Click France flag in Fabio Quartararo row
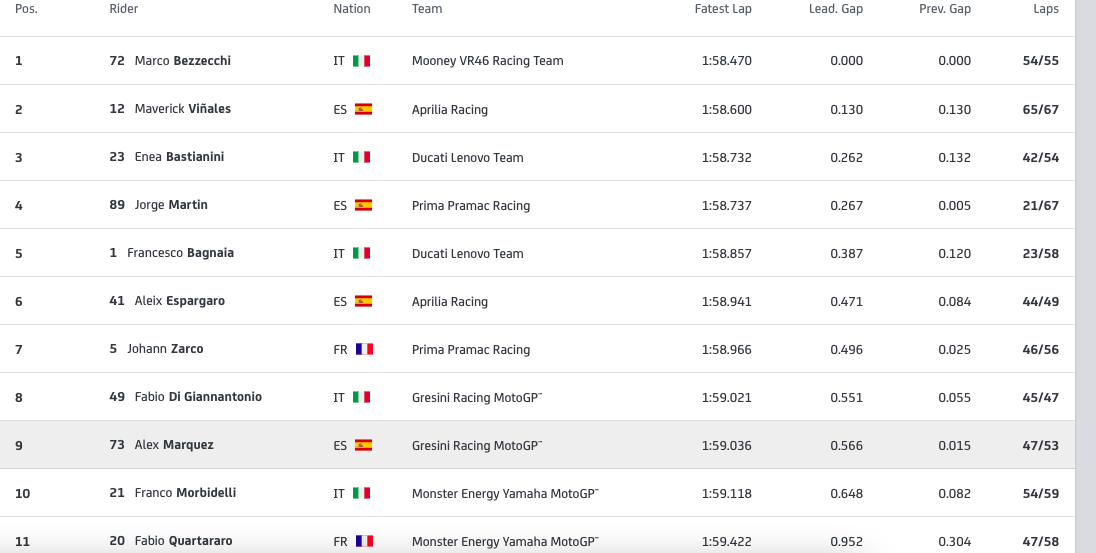The image size is (1096, 553). [364, 541]
